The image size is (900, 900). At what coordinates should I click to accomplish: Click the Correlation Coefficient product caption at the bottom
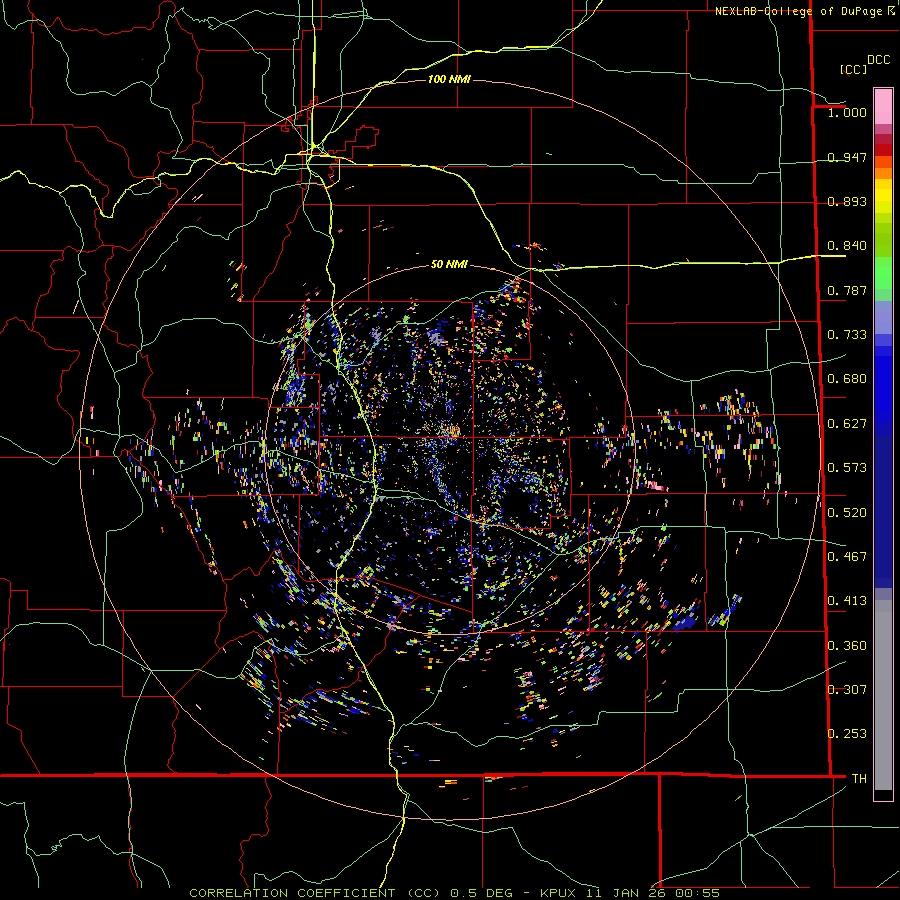coord(454,893)
